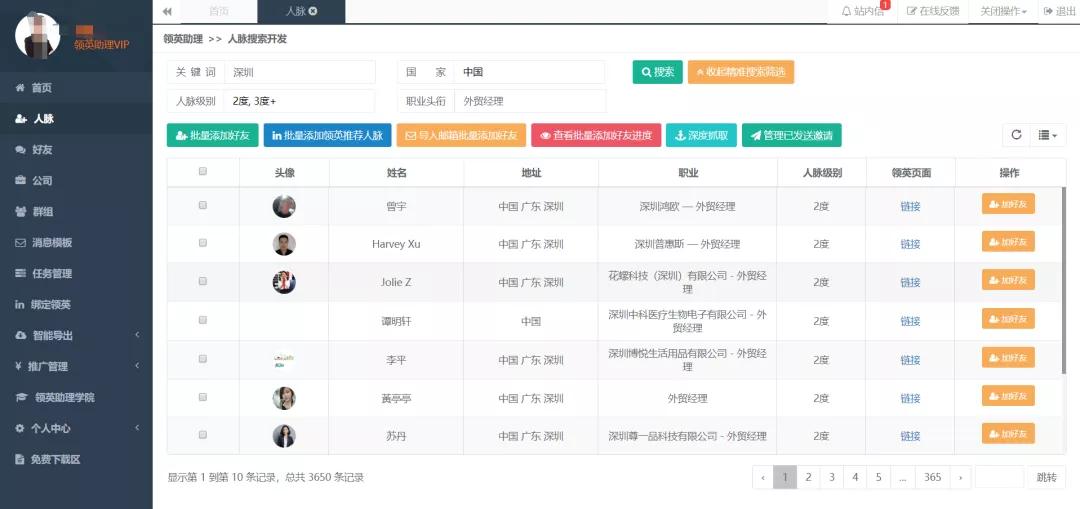Image resolution: width=1080 pixels, height=509 pixels.
Task: Toggle the select-all header checkbox
Action: click(202, 172)
